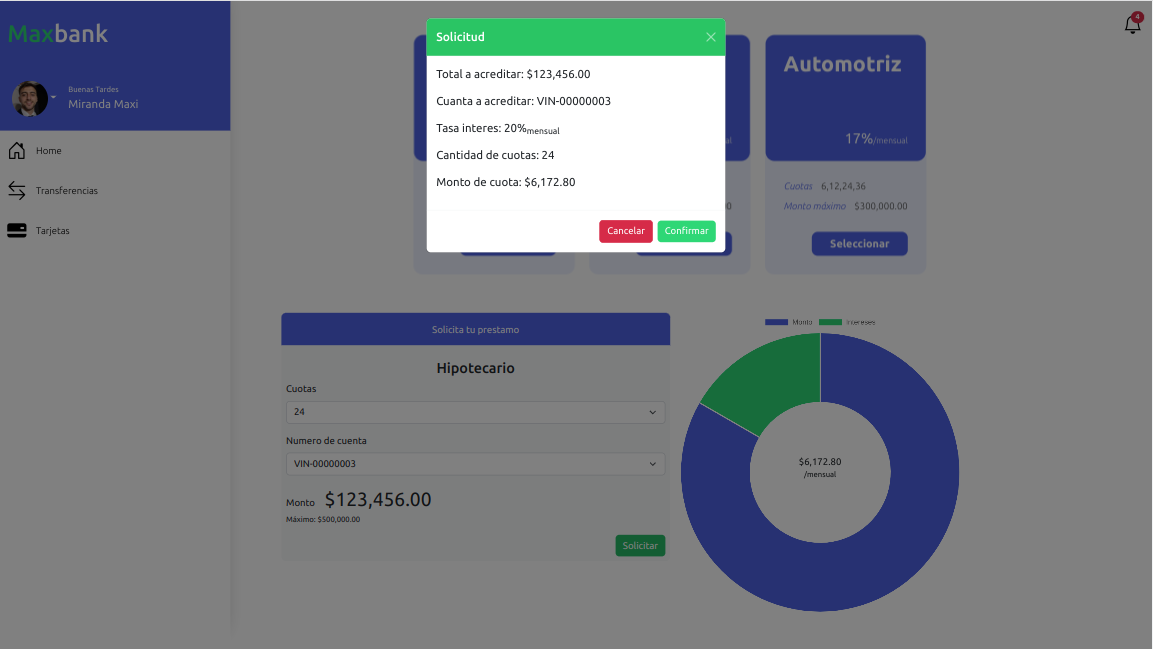
Task: Click the green Intereses legend swatch
Action: [830, 322]
